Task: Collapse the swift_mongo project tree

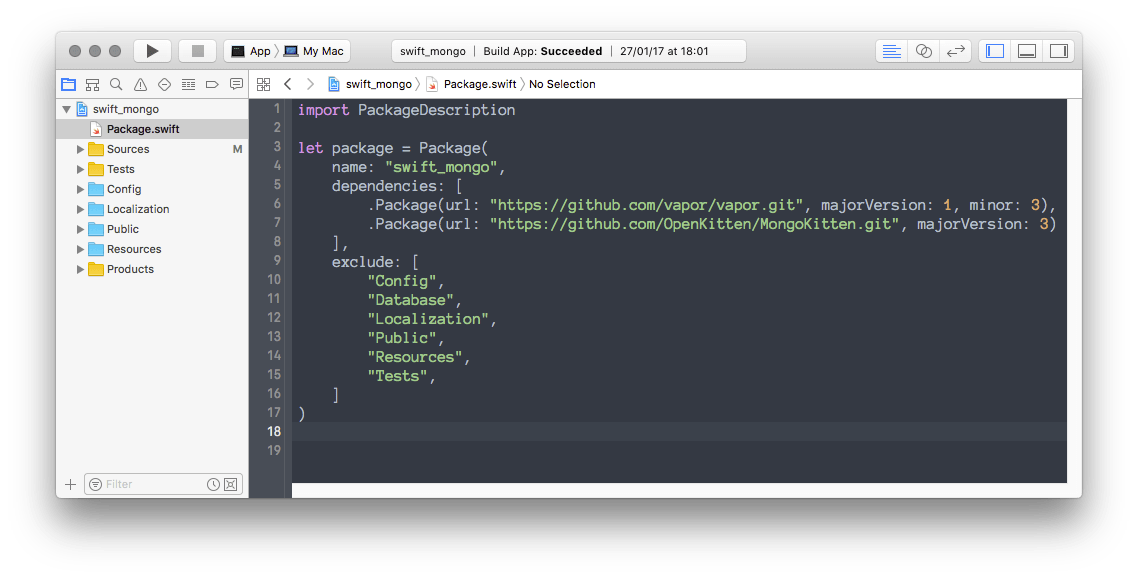Action: pyautogui.click(x=66, y=109)
